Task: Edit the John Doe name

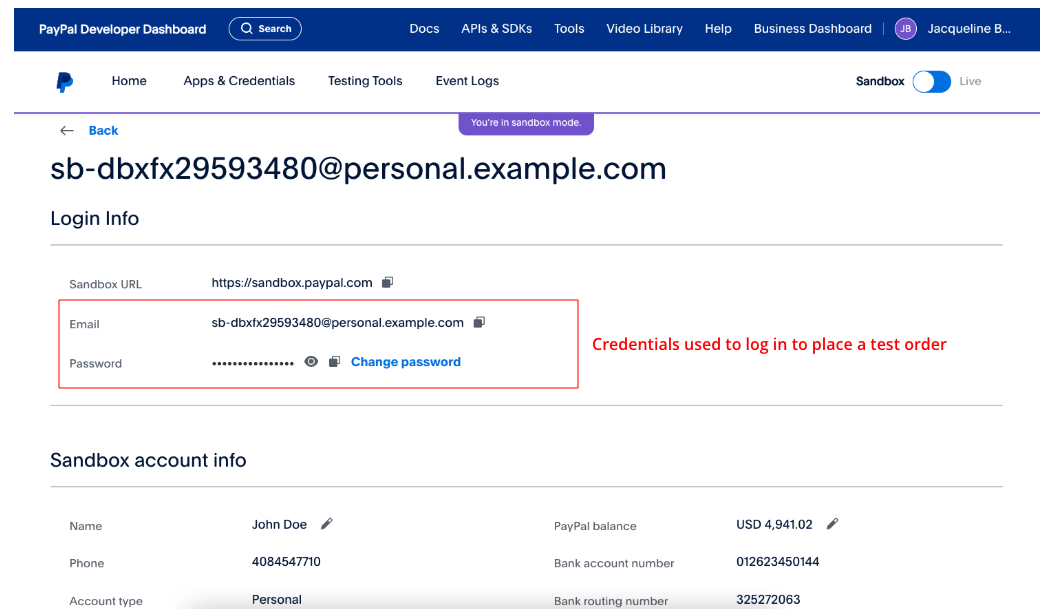Action: pos(327,524)
